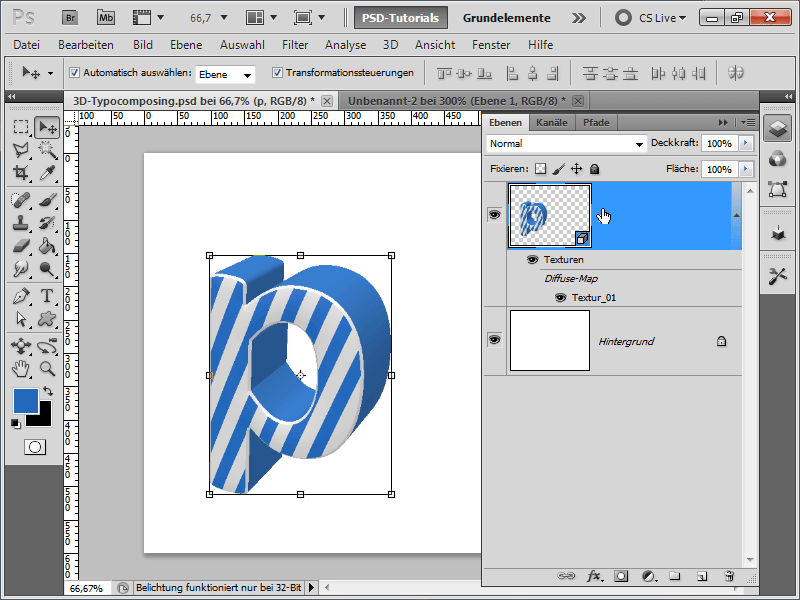This screenshot has width=800, height=600.
Task: Select the PSD-Tutorials workspace
Action: pyautogui.click(x=401, y=18)
